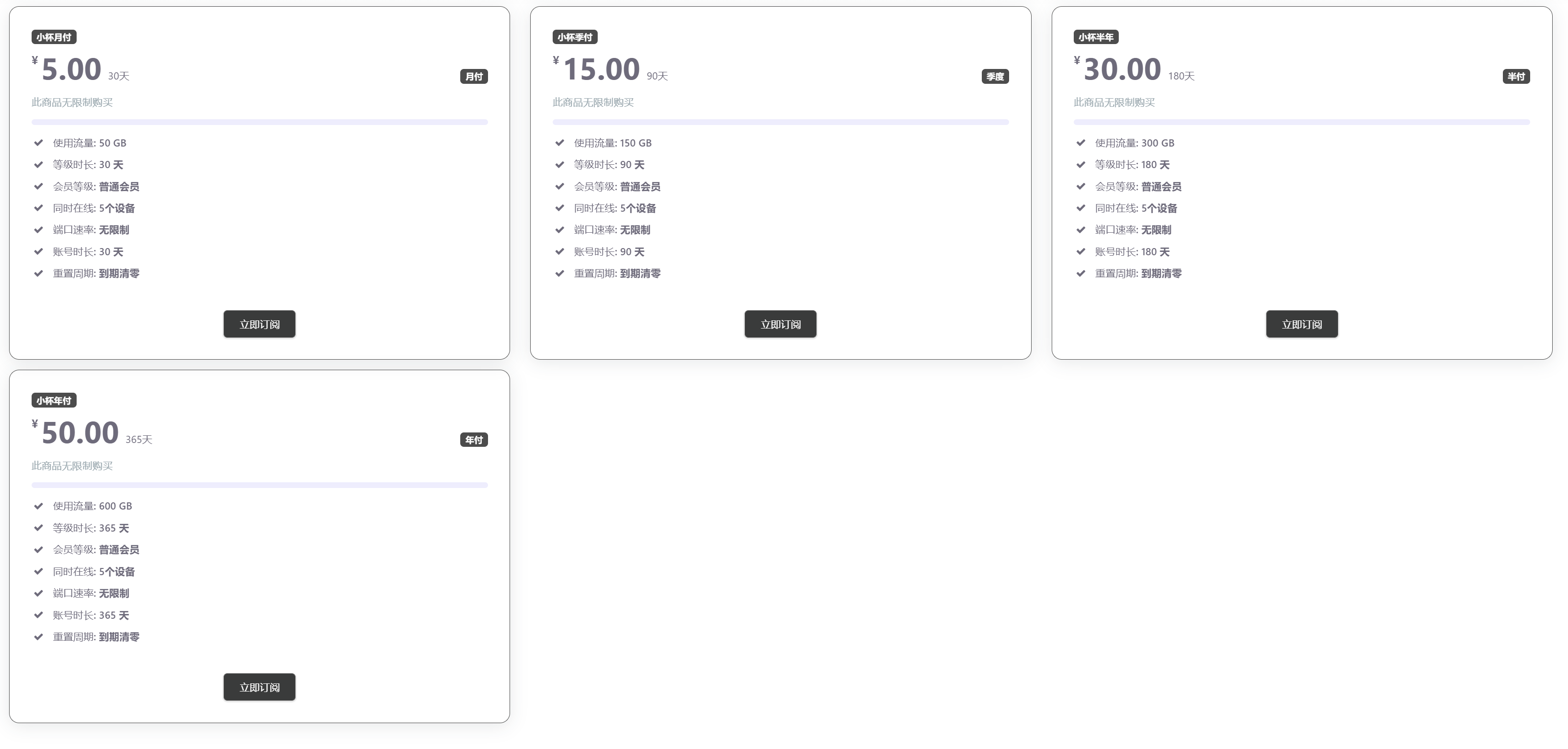This screenshot has height=749, width=1568.
Task: Click the progress bar in the 小杯年付 card
Action: coord(259,486)
